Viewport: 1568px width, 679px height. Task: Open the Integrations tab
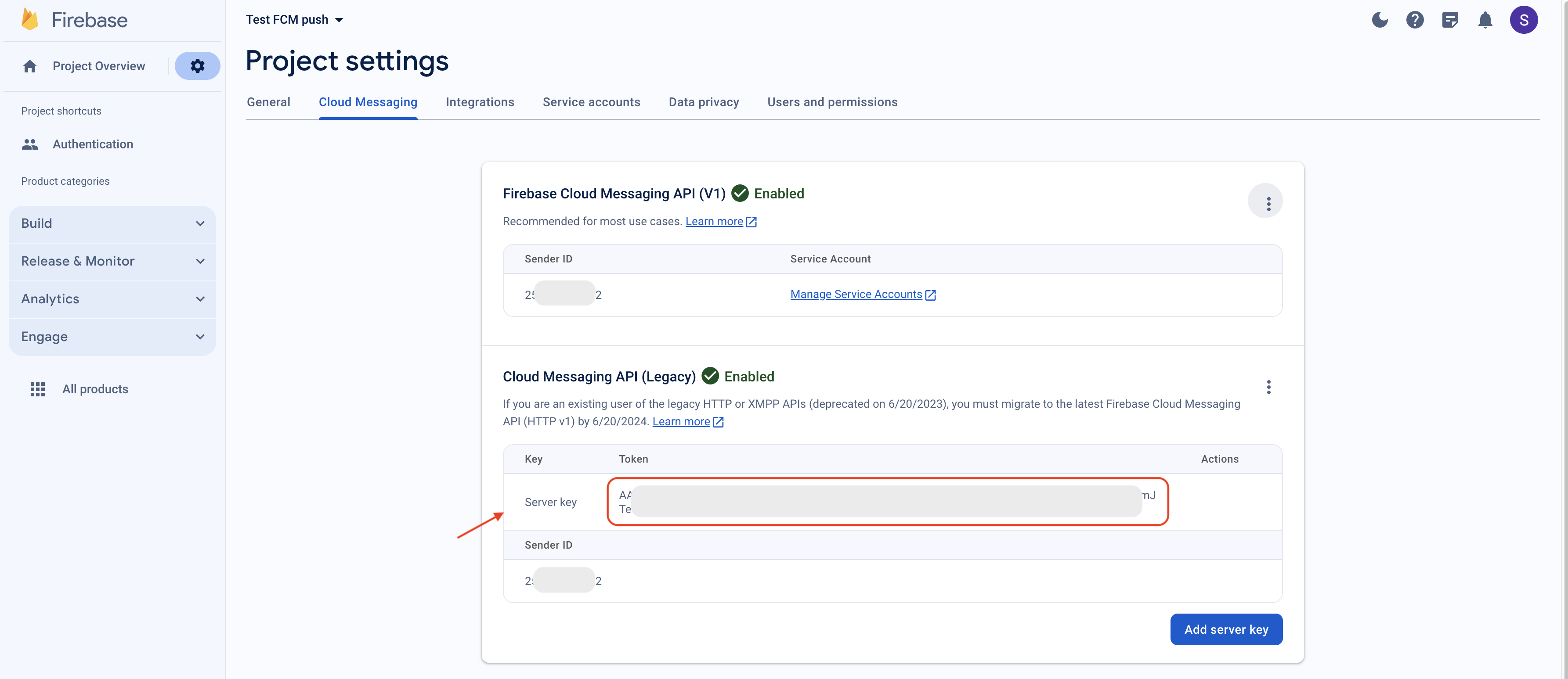[x=480, y=102]
